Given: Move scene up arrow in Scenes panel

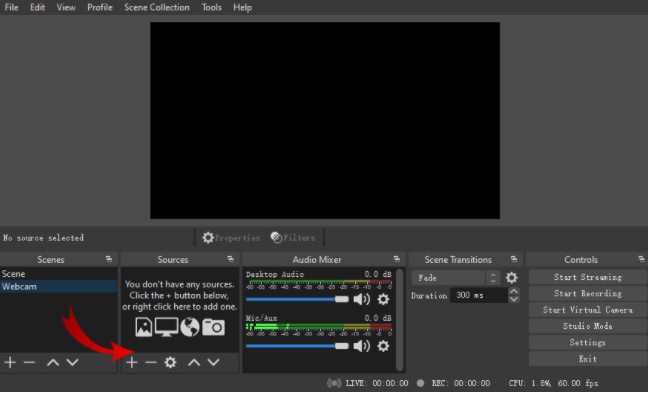Looking at the screenshot, I should click(x=53, y=363).
